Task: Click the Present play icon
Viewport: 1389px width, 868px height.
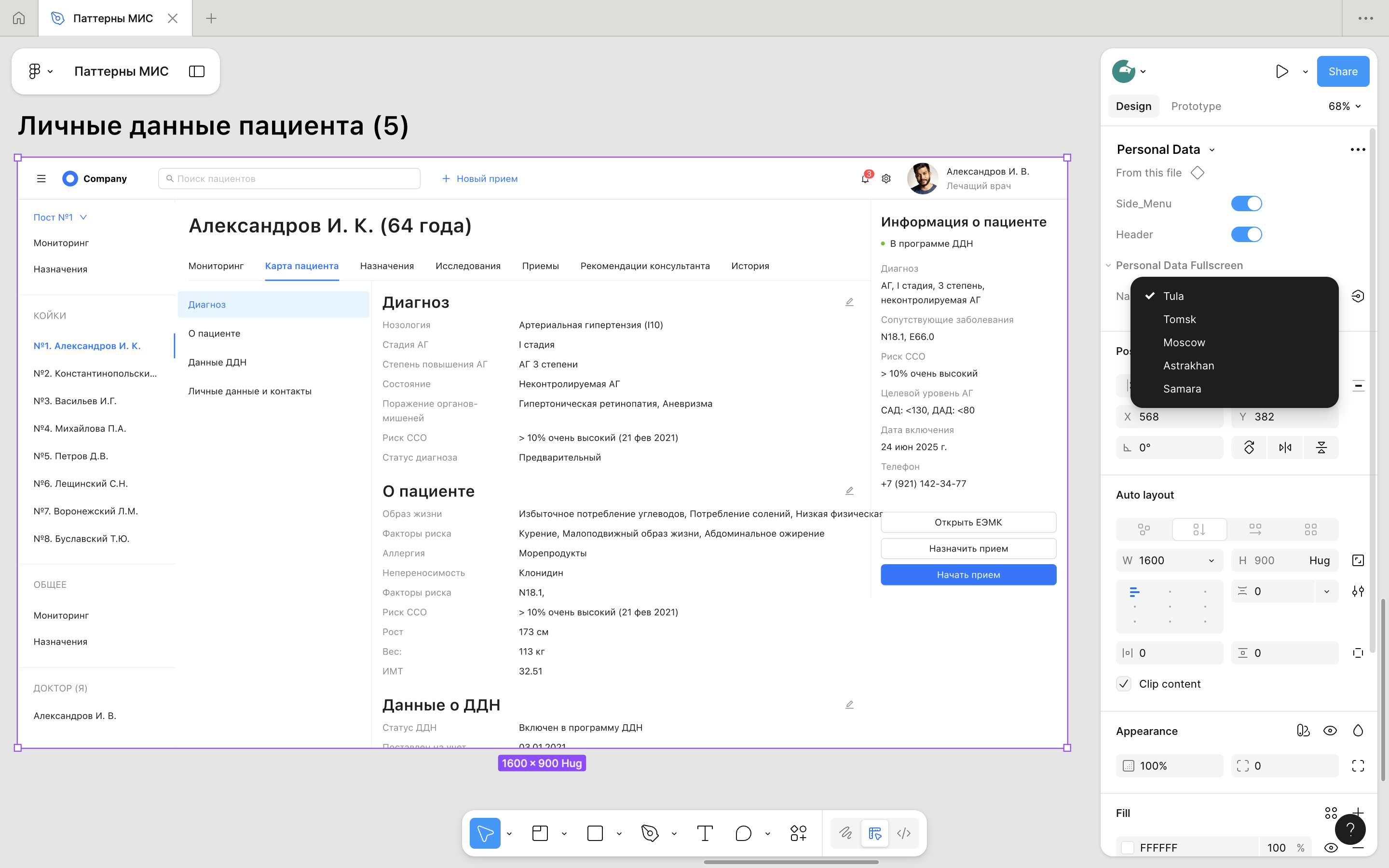Action: (x=1281, y=71)
